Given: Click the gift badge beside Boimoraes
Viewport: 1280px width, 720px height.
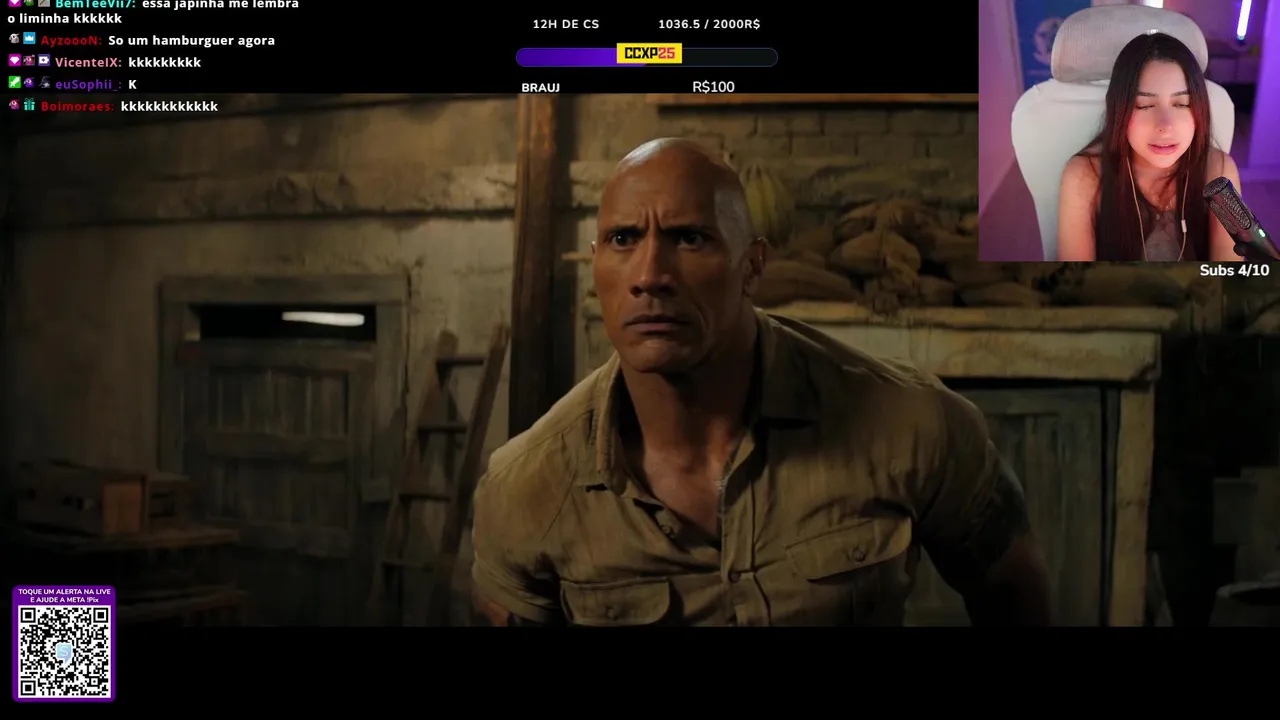Looking at the screenshot, I should [x=29, y=105].
